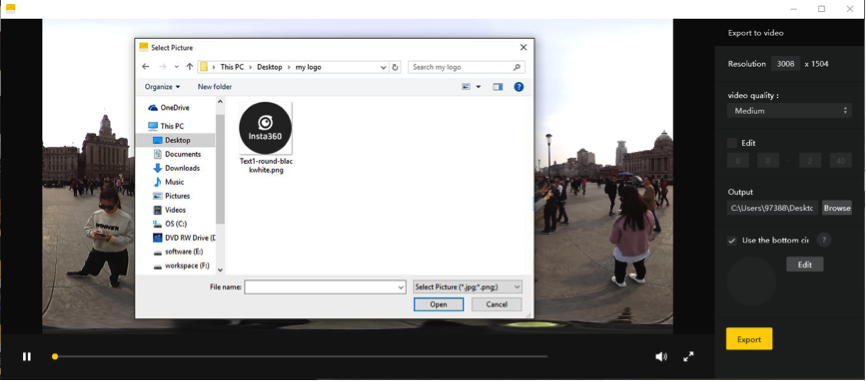Enable the Edit checkbox
Image resolution: width=866 pixels, height=381 pixels.
coord(732,143)
